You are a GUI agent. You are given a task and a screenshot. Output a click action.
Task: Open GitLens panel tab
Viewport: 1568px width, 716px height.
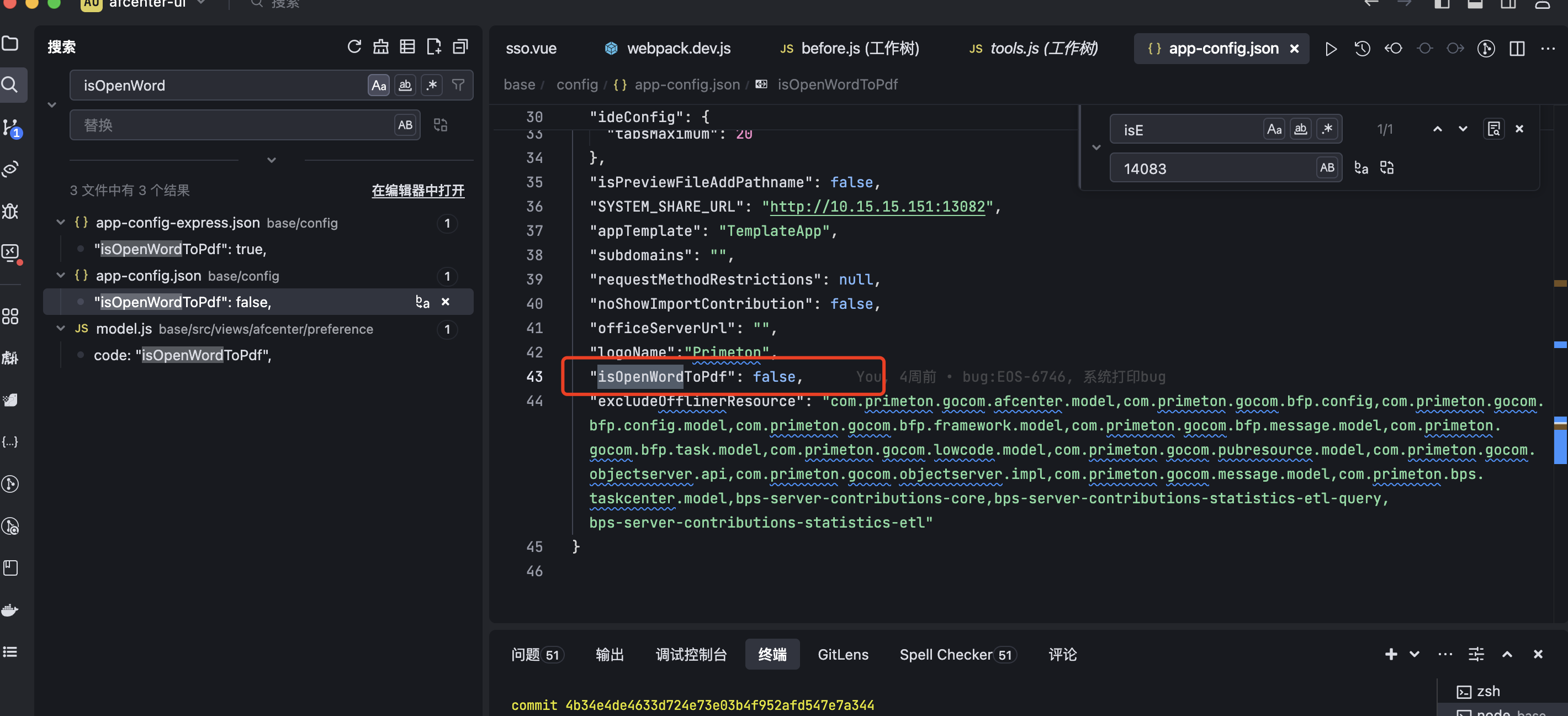tap(843, 655)
